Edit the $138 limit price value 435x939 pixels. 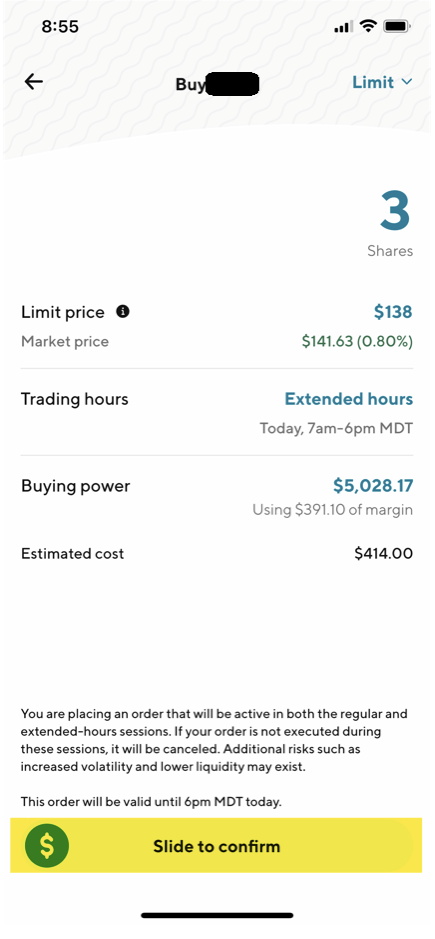tap(393, 311)
